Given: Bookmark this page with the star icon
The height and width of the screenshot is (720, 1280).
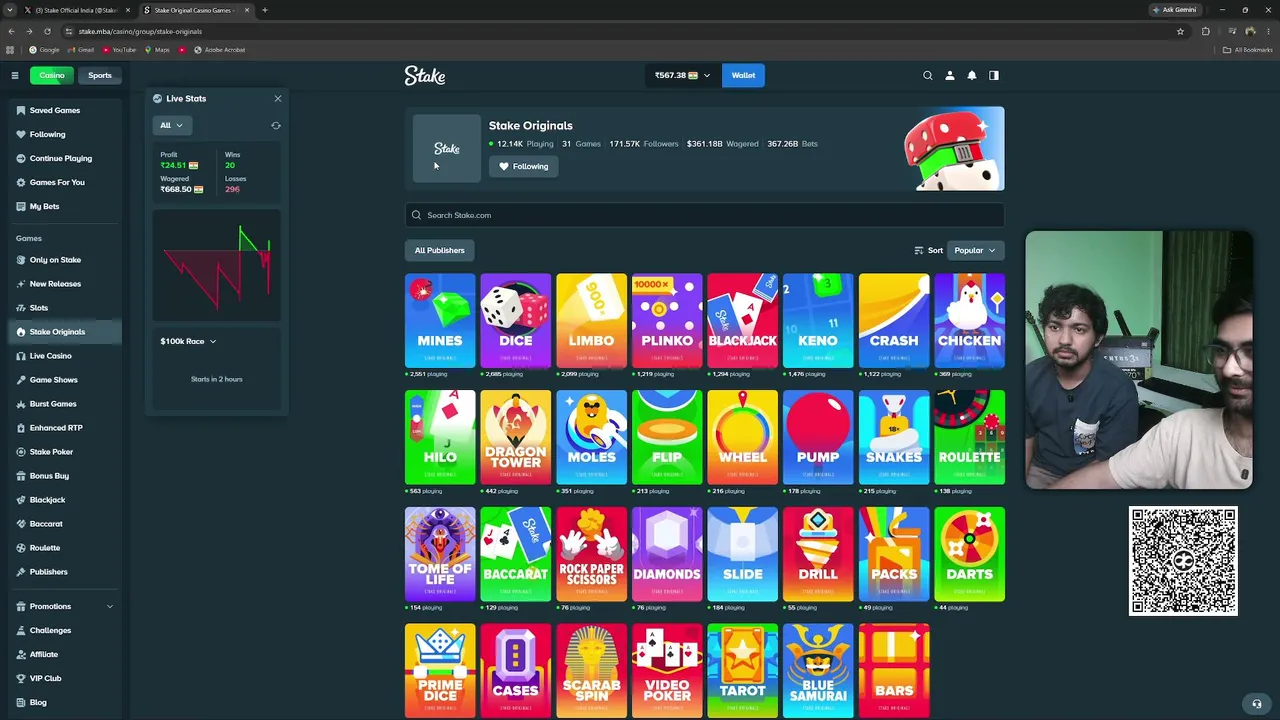Looking at the screenshot, I should [x=1180, y=31].
